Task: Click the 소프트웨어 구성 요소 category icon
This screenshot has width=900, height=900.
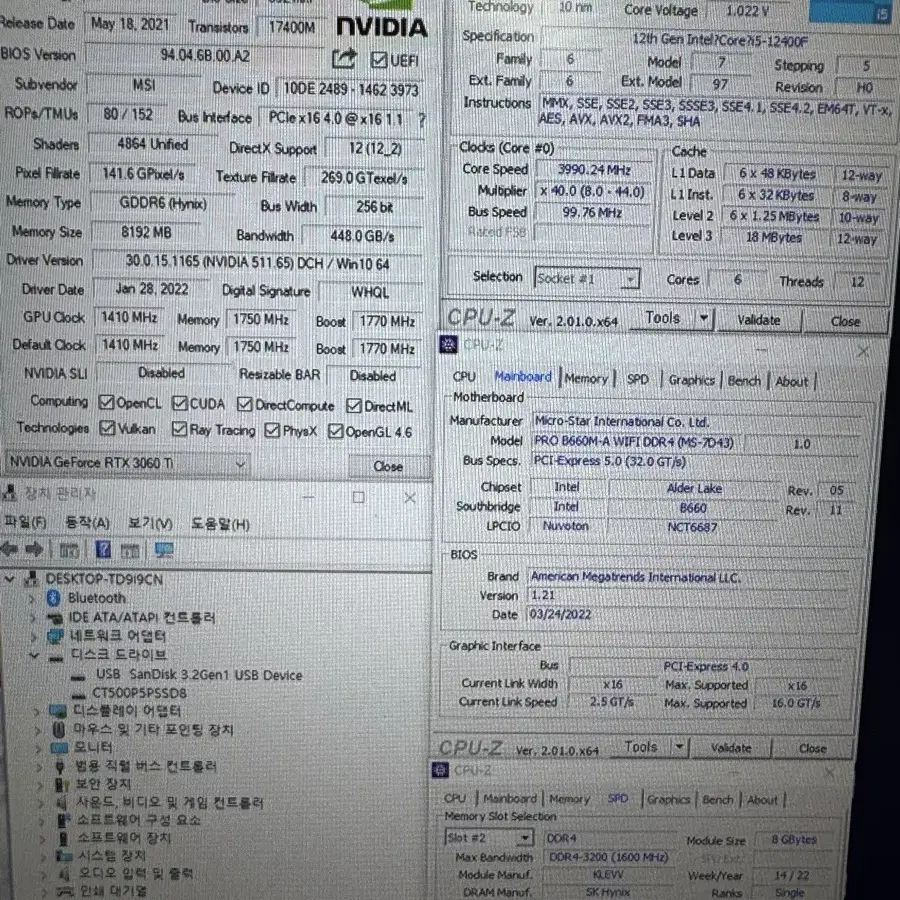Action: 64,820
